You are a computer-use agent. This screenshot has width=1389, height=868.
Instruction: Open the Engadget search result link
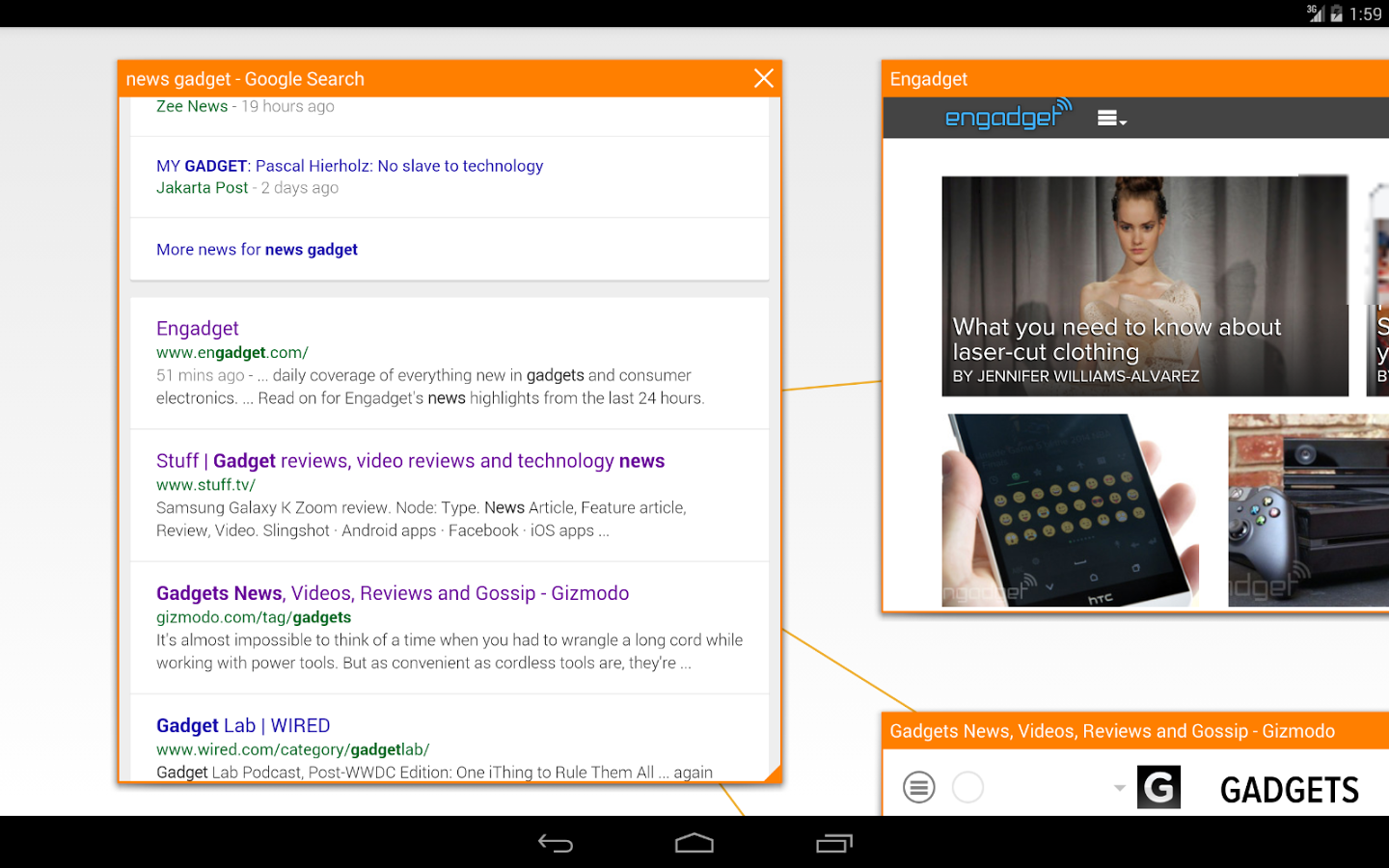click(197, 329)
